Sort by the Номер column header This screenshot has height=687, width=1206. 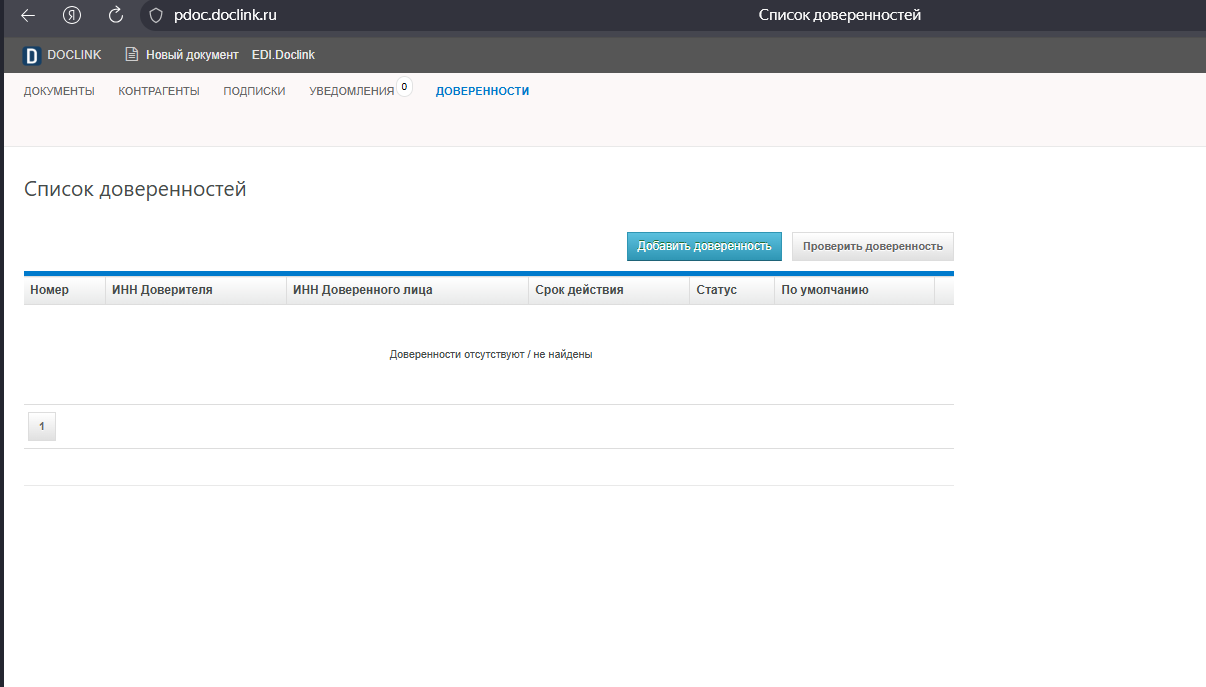65,290
